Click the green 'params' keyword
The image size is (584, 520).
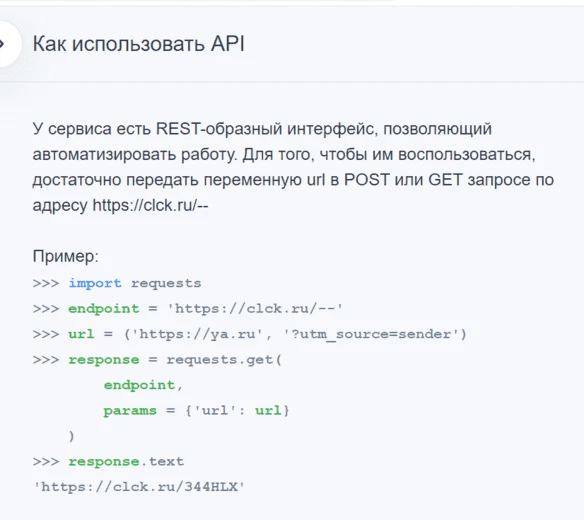pyautogui.click(x=130, y=410)
